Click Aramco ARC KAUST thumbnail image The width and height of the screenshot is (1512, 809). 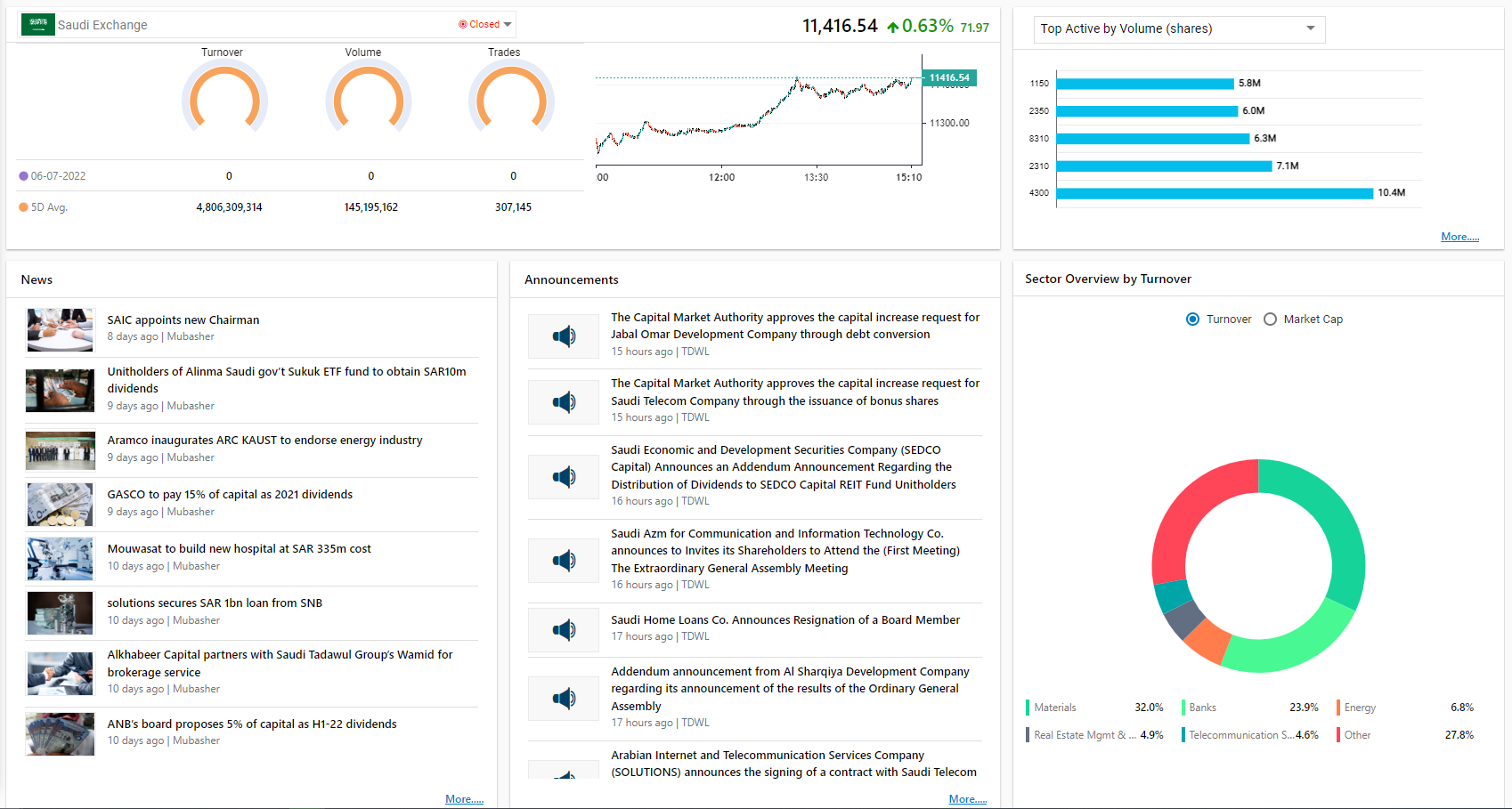point(60,450)
